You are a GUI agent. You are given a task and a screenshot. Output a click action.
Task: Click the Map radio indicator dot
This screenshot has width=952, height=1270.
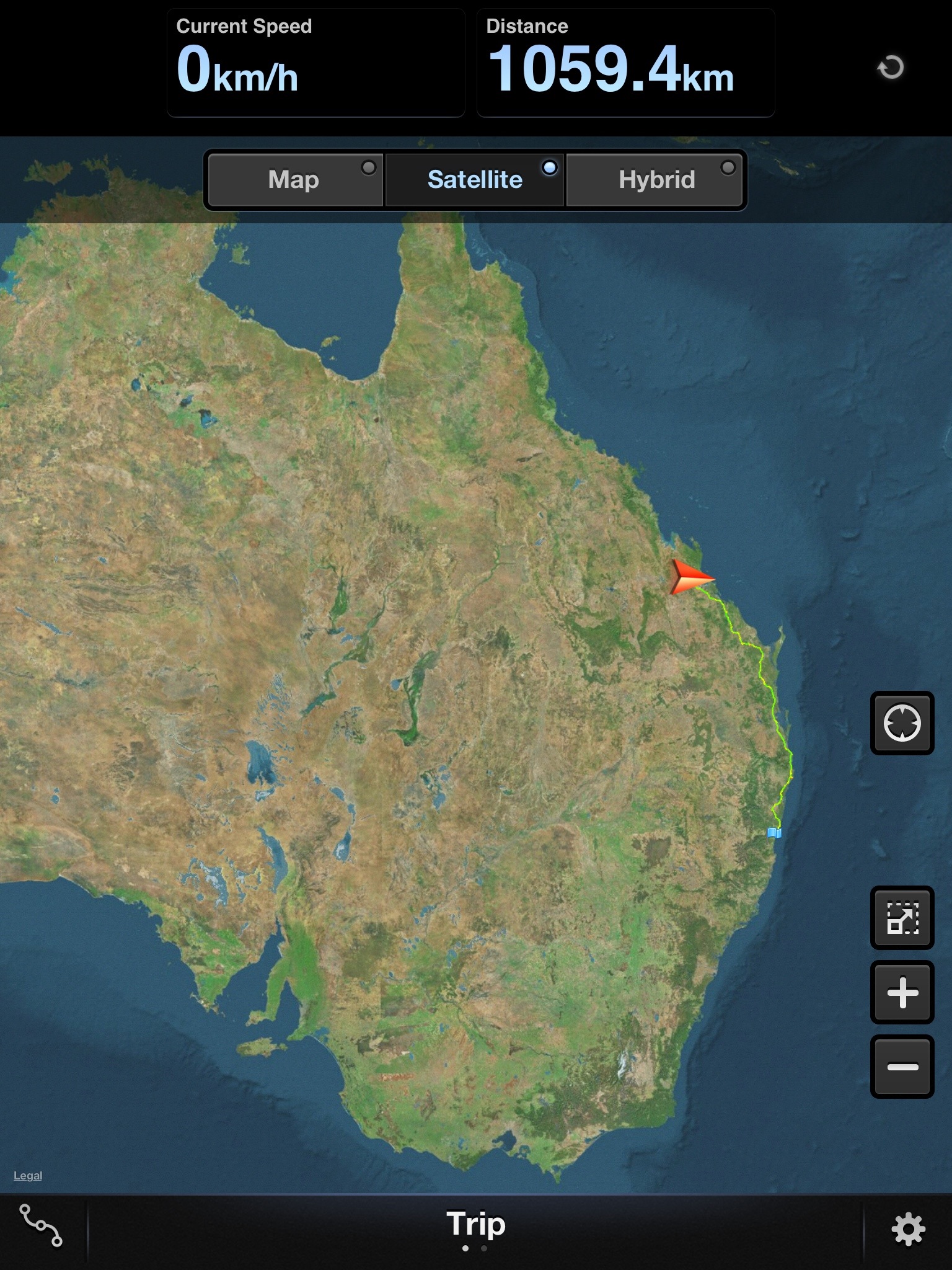[x=369, y=167]
